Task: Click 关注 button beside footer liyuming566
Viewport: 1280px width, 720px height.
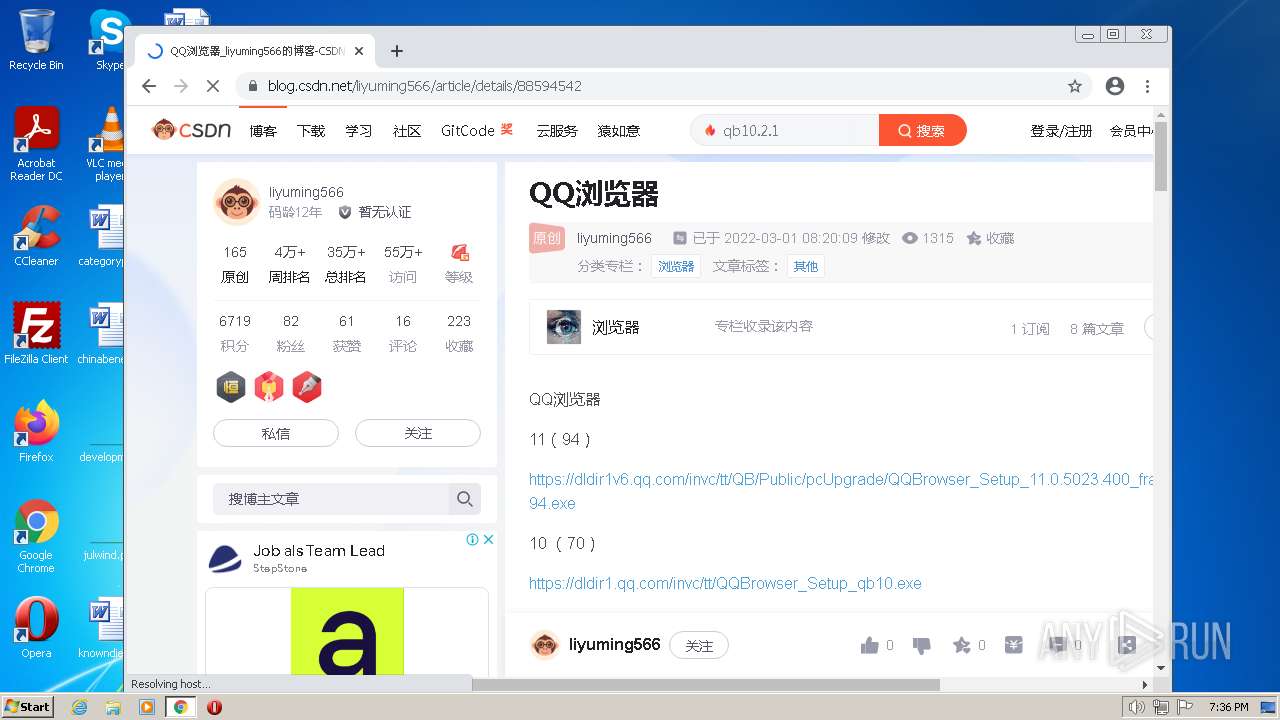Action: (x=699, y=645)
